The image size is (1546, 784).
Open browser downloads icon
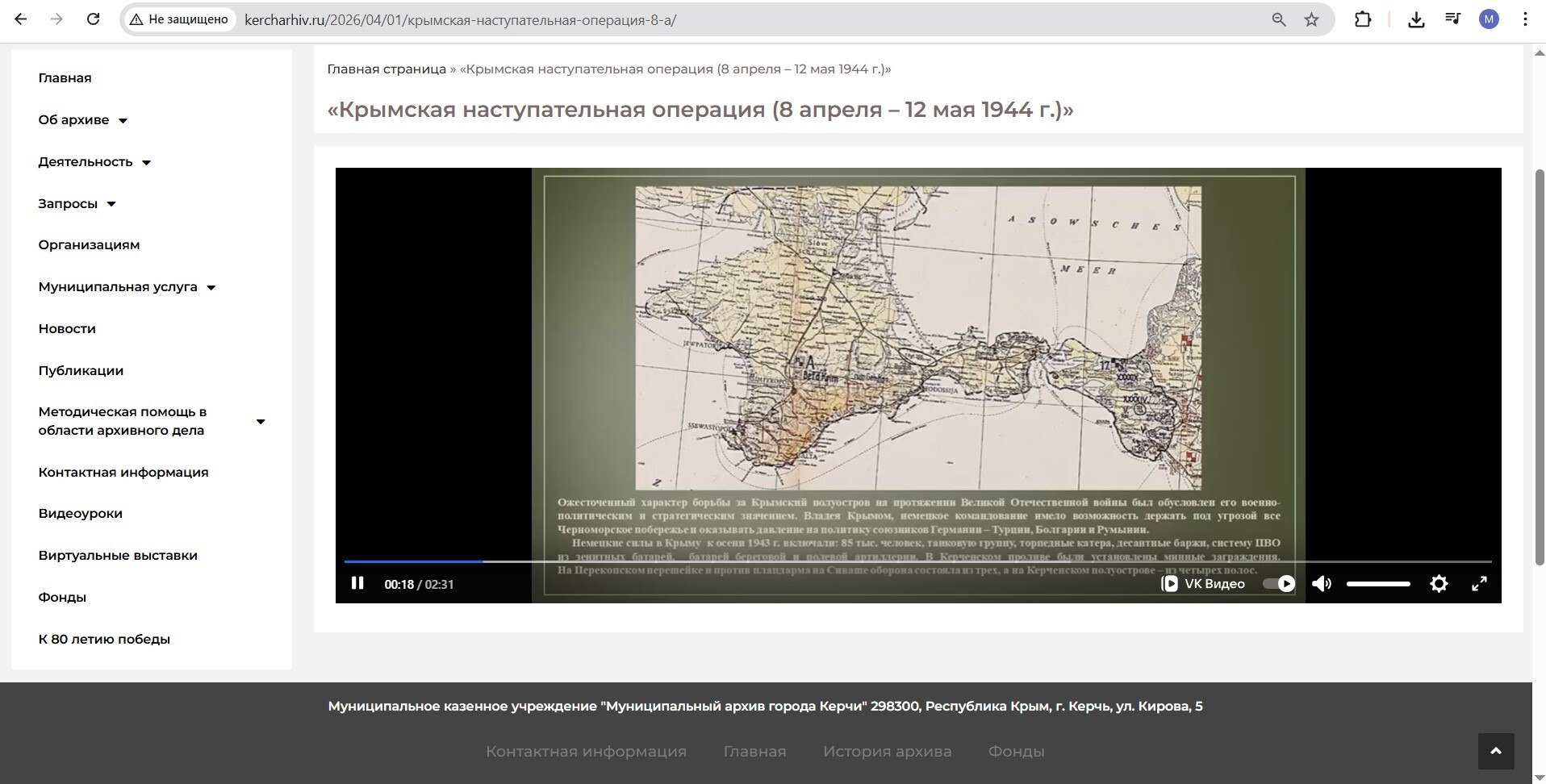1415,19
